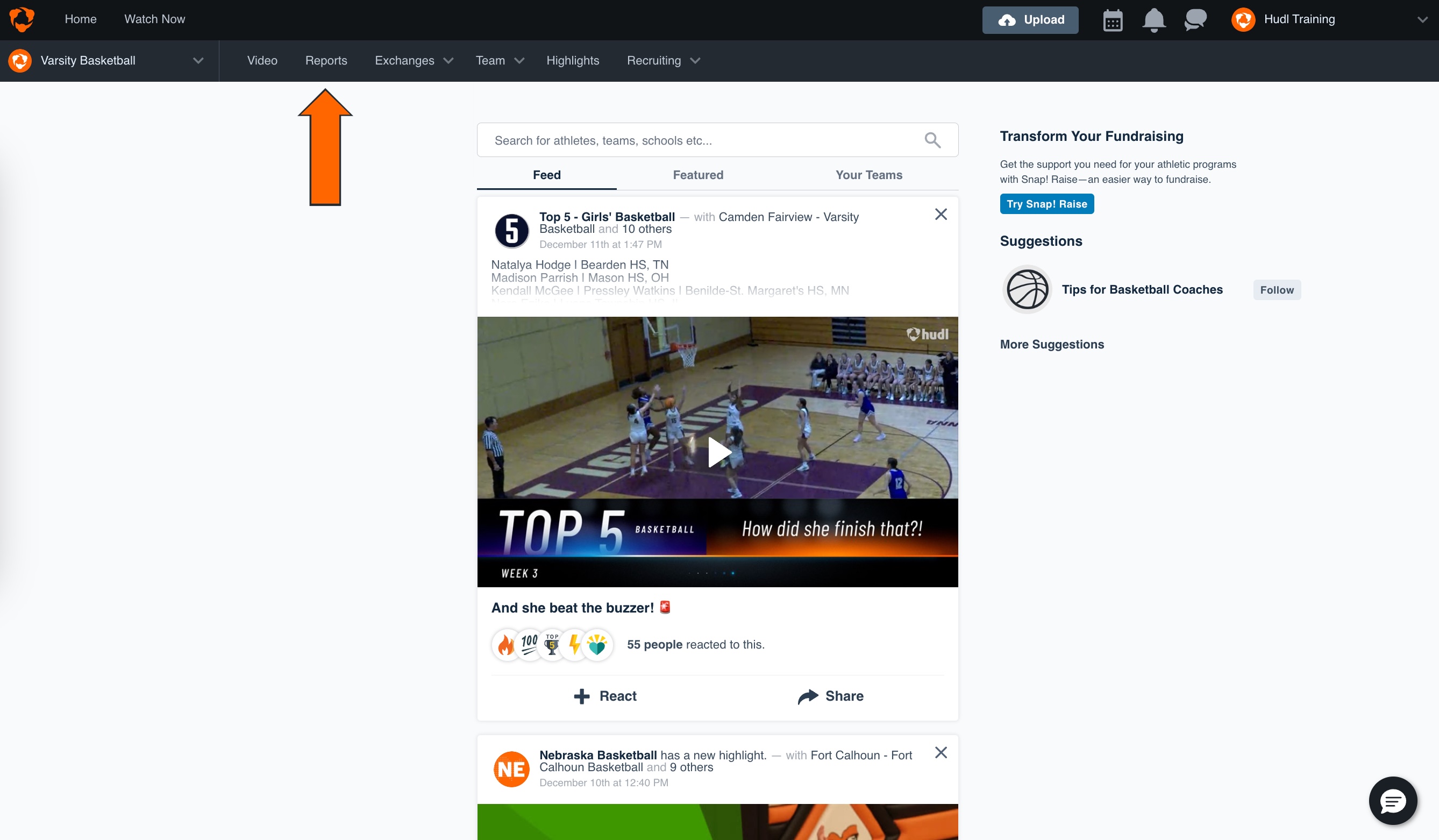This screenshot has width=1439, height=840.
Task: Open the messages chat bubbles icon
Action: click(x=1195, y=20)
